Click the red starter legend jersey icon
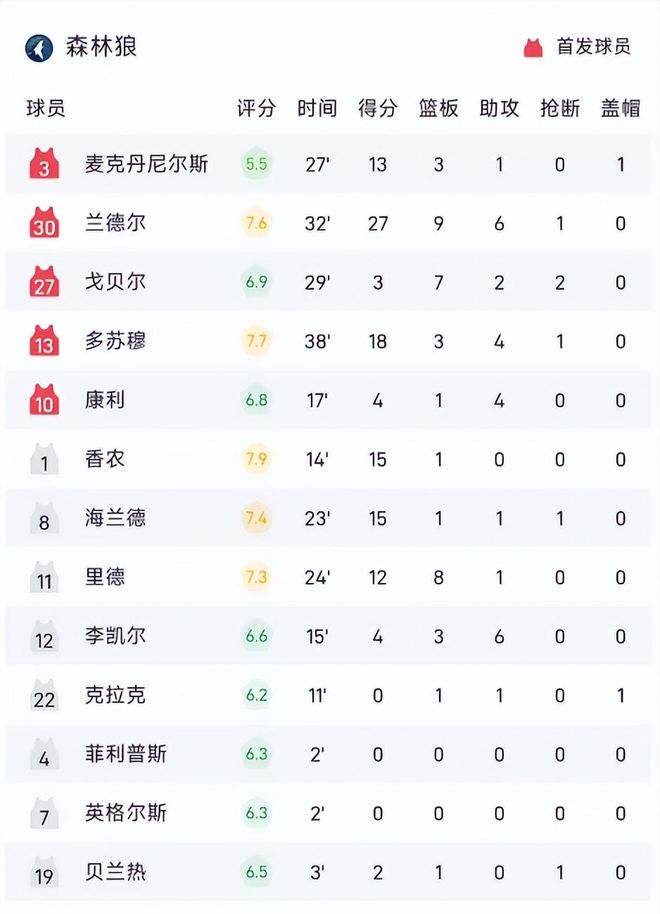The image size is (660, 914). [x=534, y=47]
